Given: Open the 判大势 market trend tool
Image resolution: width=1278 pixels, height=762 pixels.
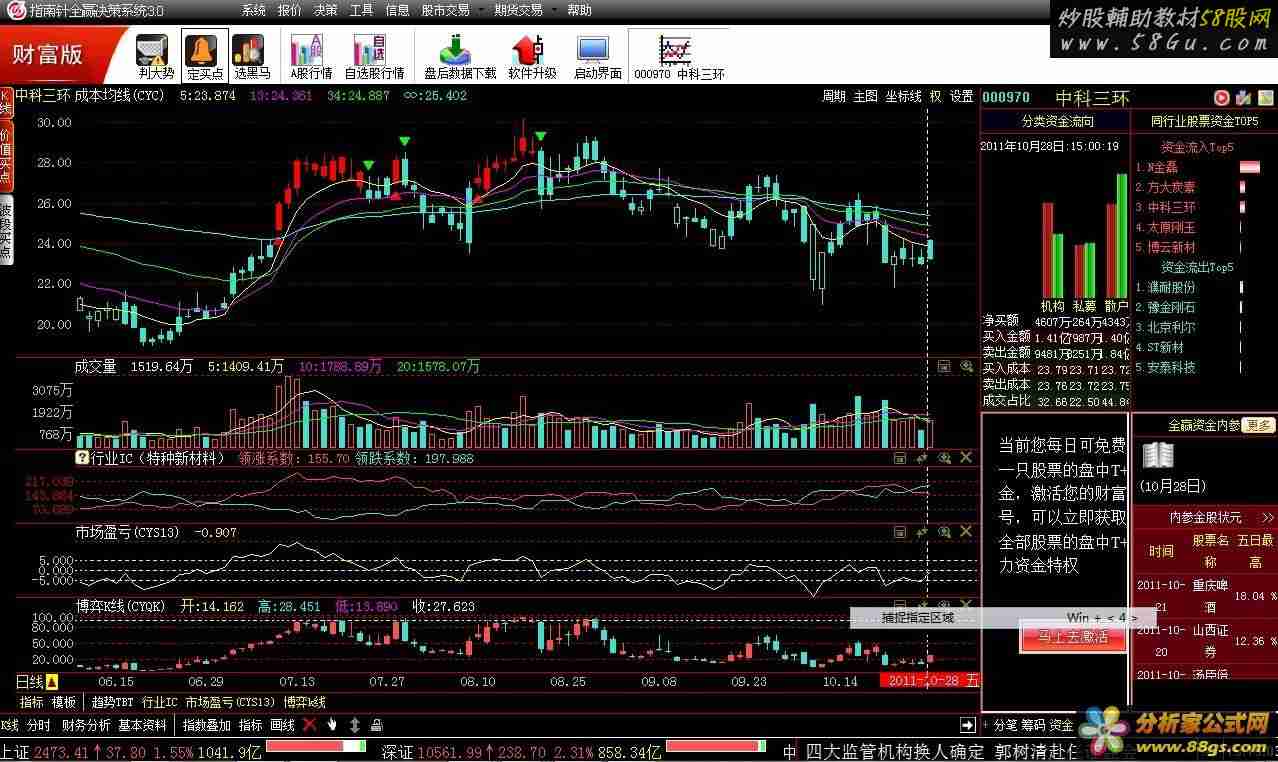Looking at the screenshot, I should click(155, 55).
